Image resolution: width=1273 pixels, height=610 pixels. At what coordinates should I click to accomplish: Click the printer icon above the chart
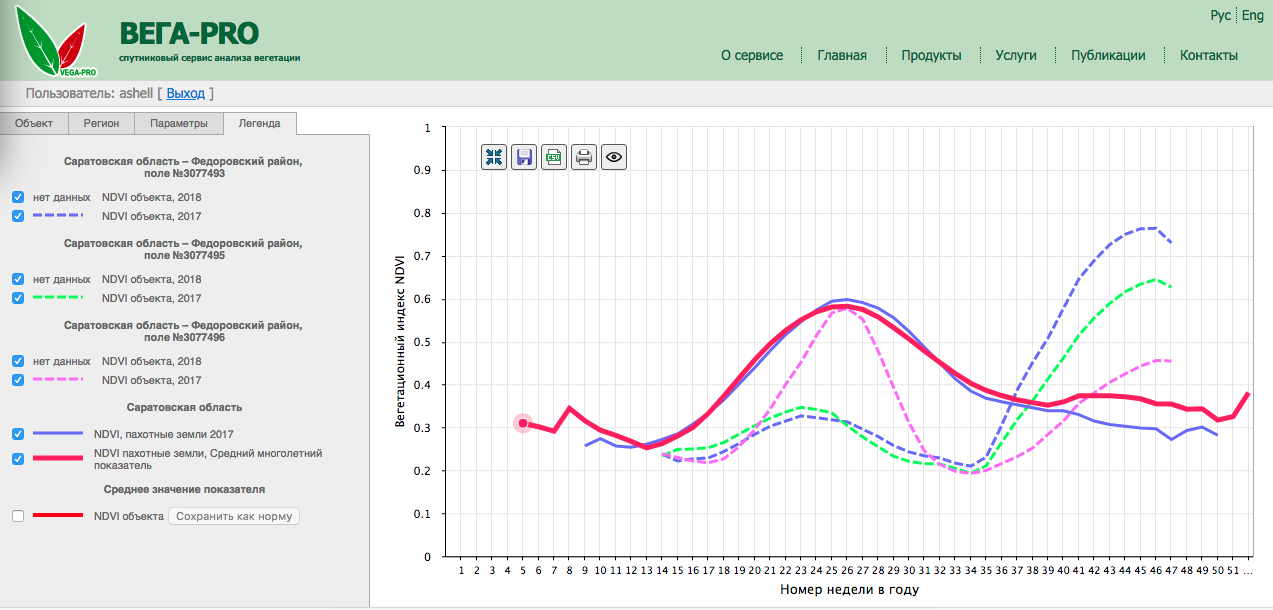tap(584, 157)
